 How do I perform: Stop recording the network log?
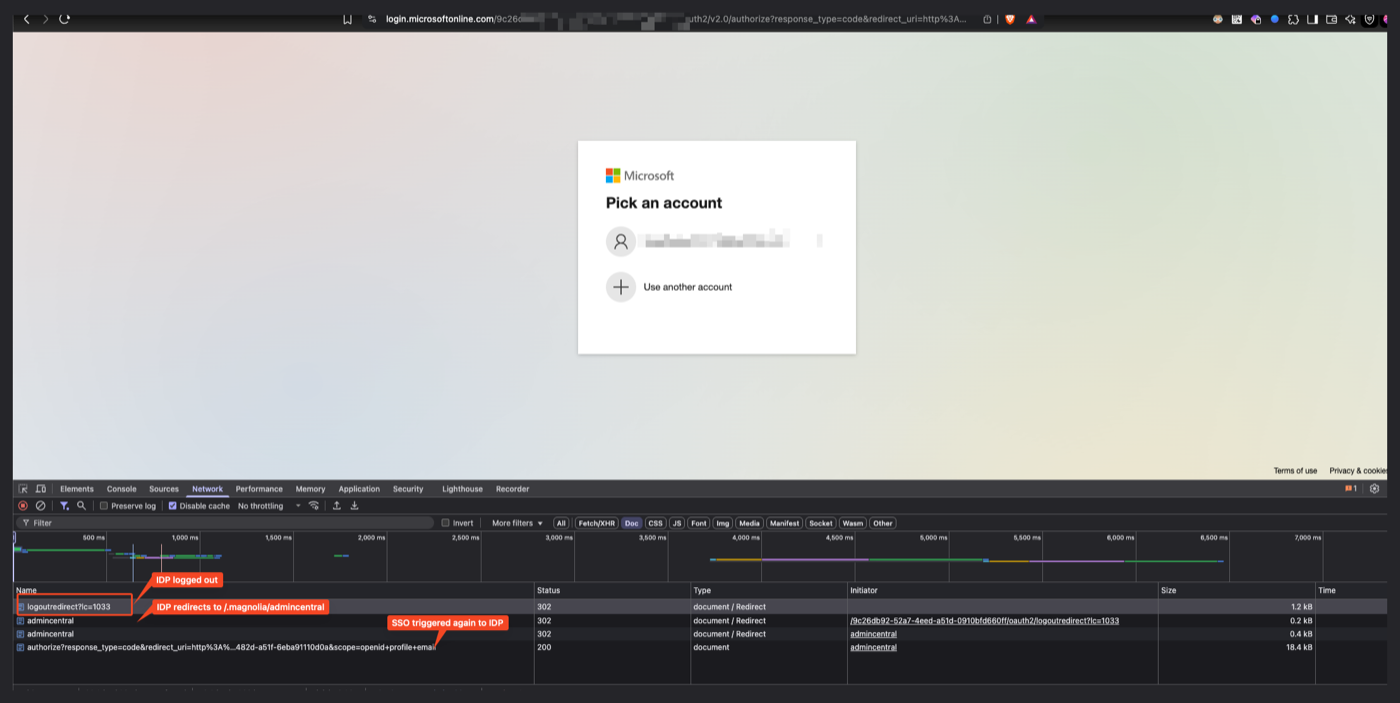pyautogui.click(x=23, y=506)
